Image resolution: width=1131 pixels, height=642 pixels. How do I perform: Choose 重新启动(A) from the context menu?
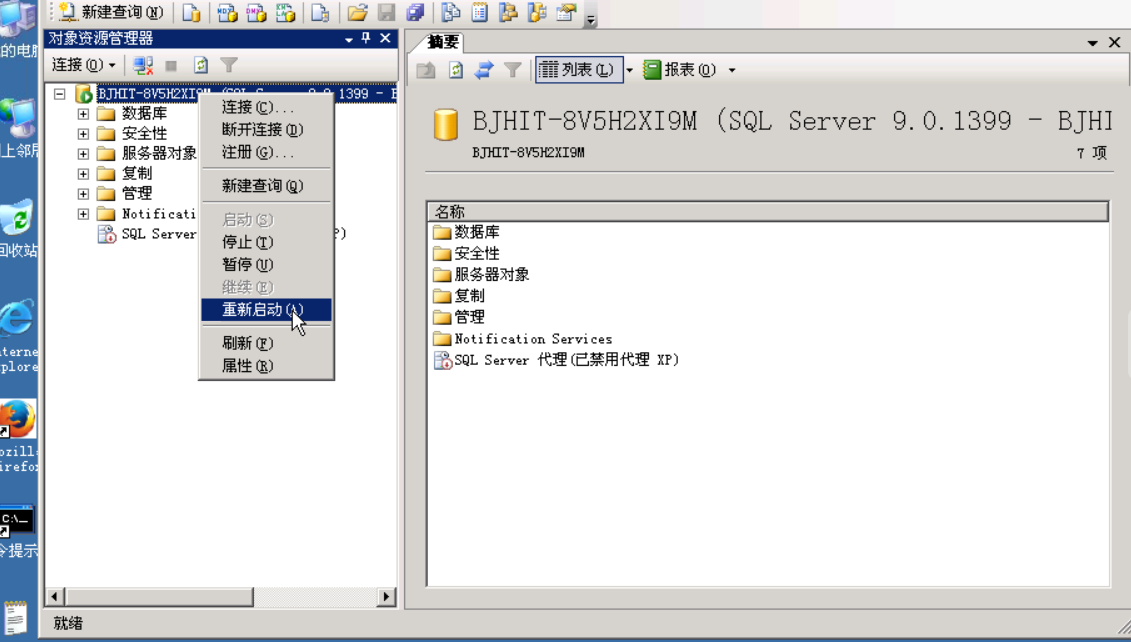[266, 309]
